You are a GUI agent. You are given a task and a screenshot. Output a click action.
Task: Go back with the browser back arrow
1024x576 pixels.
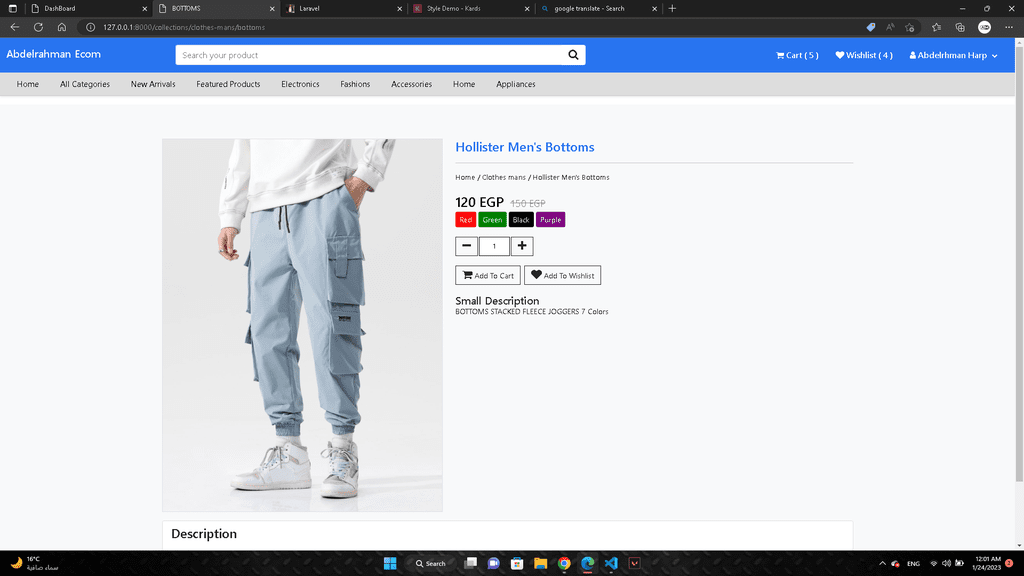coord(14,27)
